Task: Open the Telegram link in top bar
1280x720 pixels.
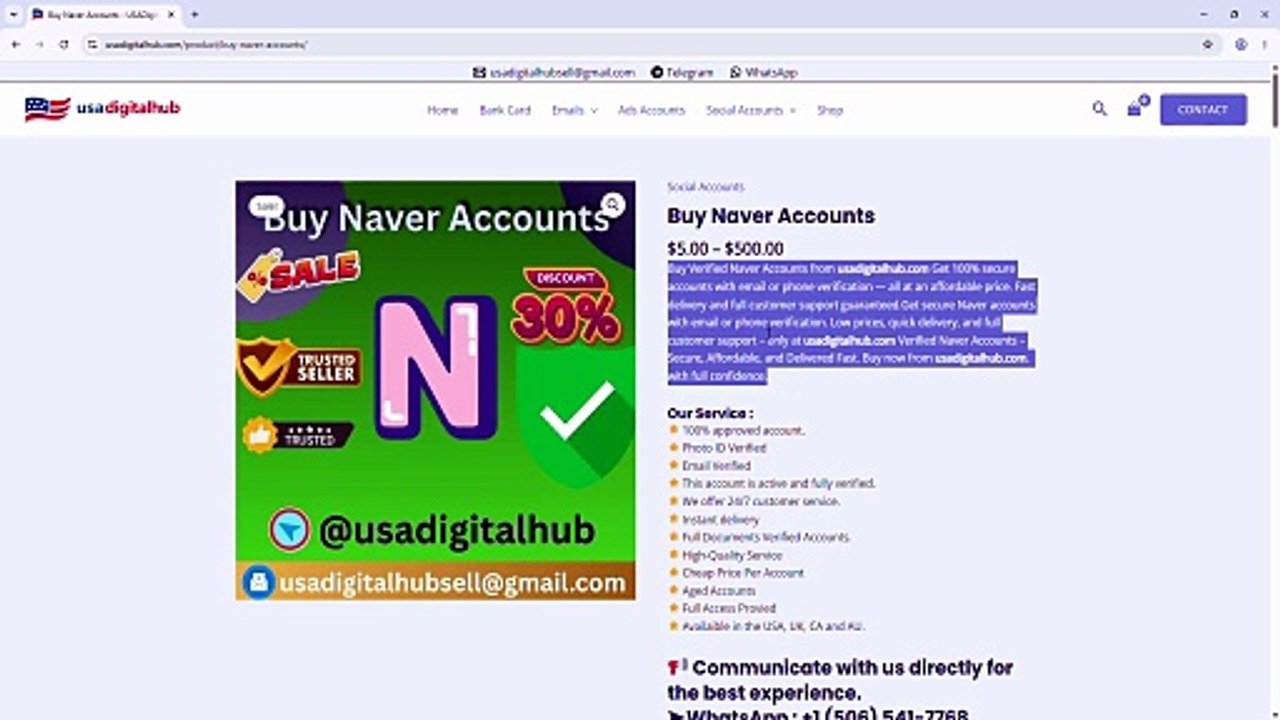Action: (x=682, y=72)
